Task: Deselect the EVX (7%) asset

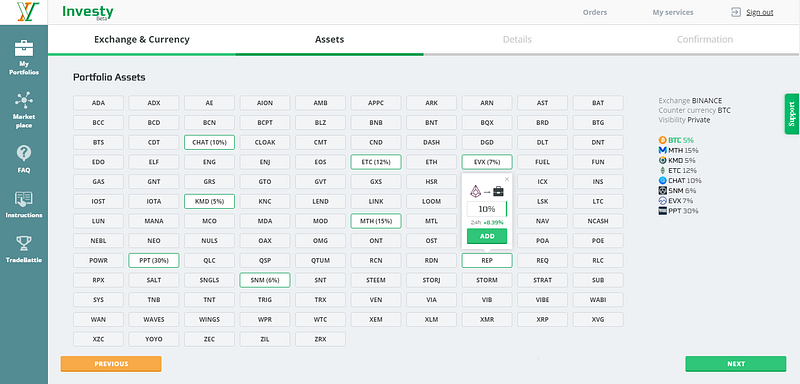Action: [487, 162]
